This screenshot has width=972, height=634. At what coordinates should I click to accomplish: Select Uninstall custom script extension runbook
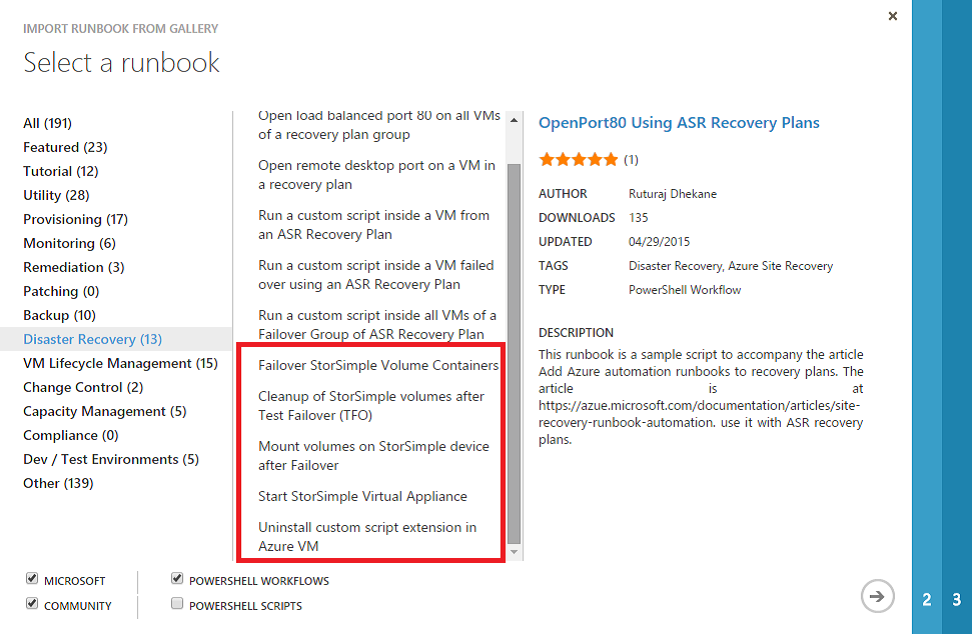(x=367, y=536)
